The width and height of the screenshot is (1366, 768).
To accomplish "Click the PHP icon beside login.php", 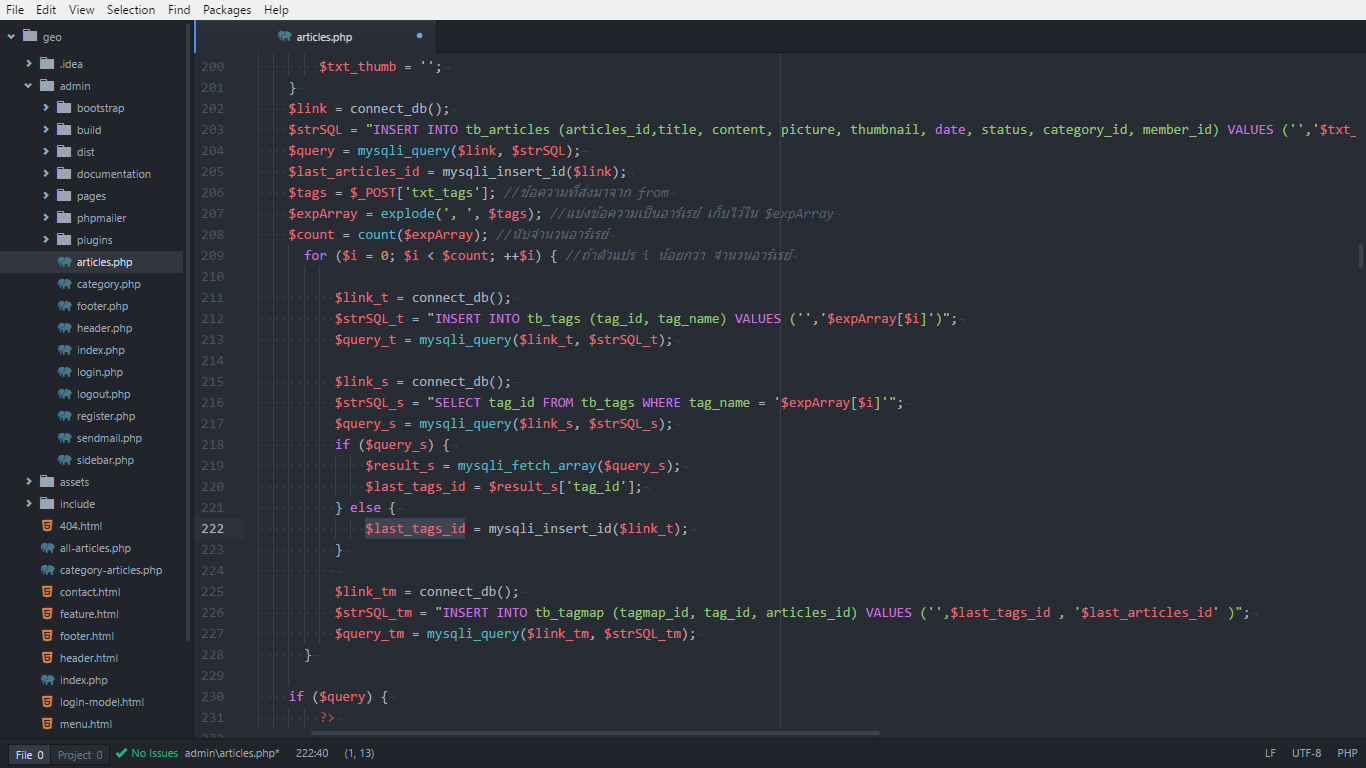I will [64, 372].
